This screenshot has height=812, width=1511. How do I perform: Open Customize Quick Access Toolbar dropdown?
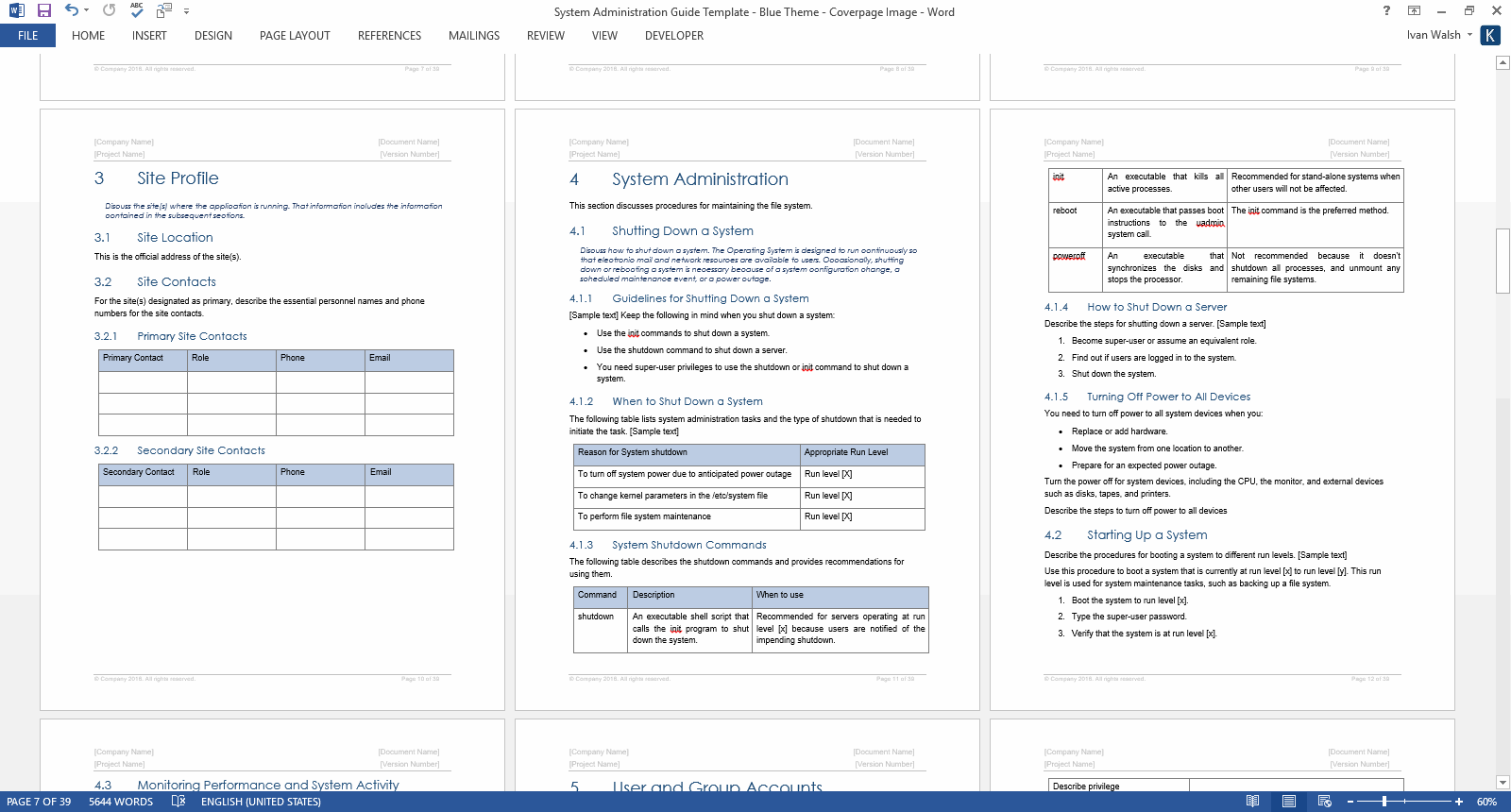click(x=186, y=11)
